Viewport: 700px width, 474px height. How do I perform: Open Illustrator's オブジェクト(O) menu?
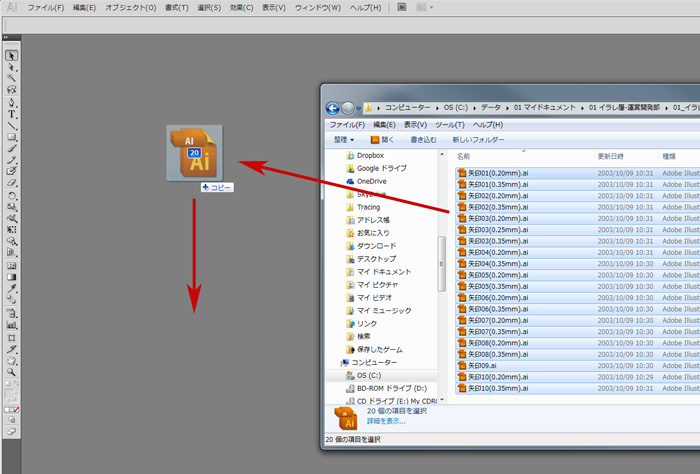coord(131,8)
